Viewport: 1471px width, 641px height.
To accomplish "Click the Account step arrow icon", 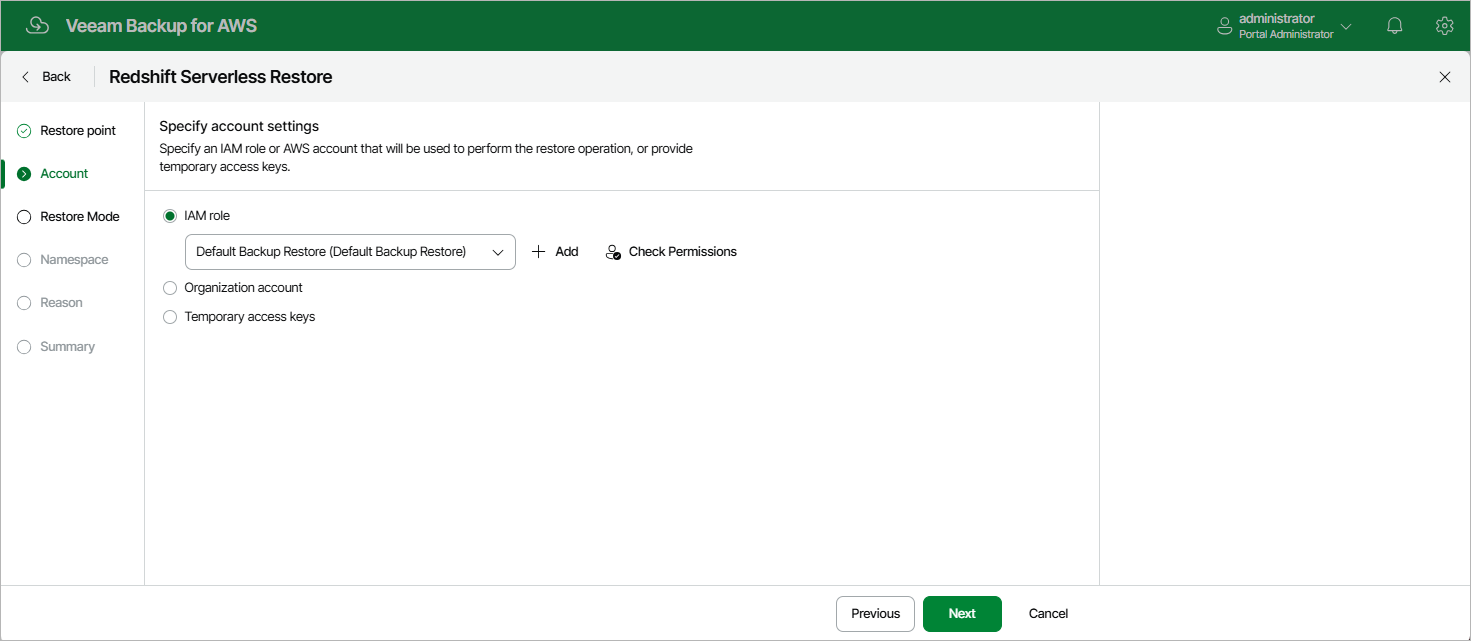I will 24,174.
